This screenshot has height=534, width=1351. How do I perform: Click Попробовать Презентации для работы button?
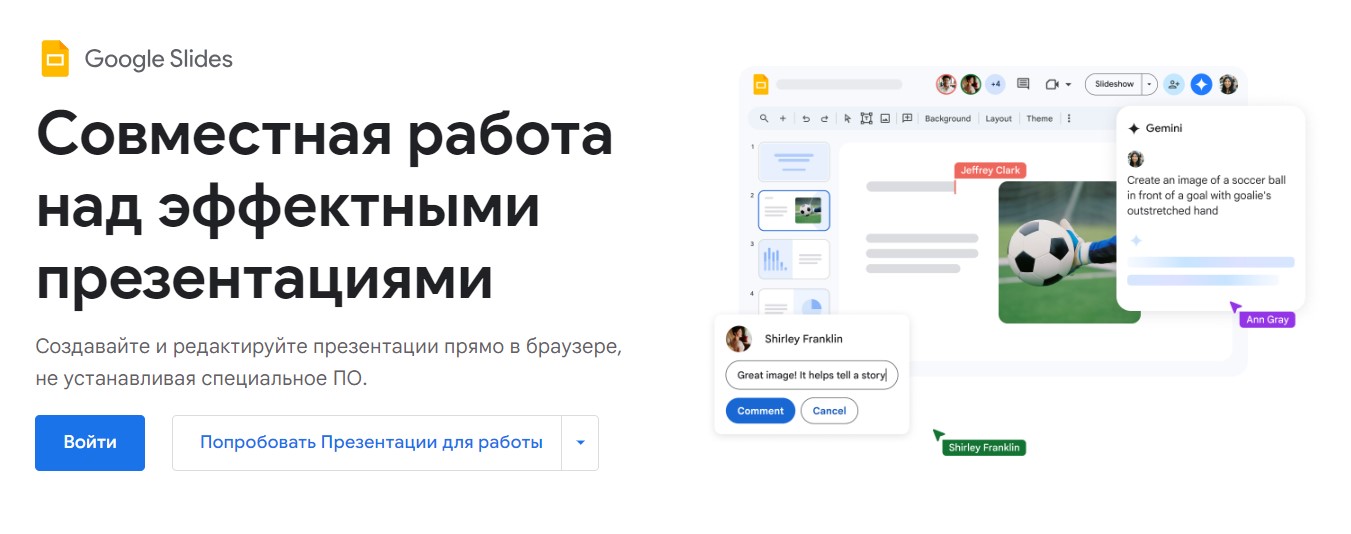point(371,443)
